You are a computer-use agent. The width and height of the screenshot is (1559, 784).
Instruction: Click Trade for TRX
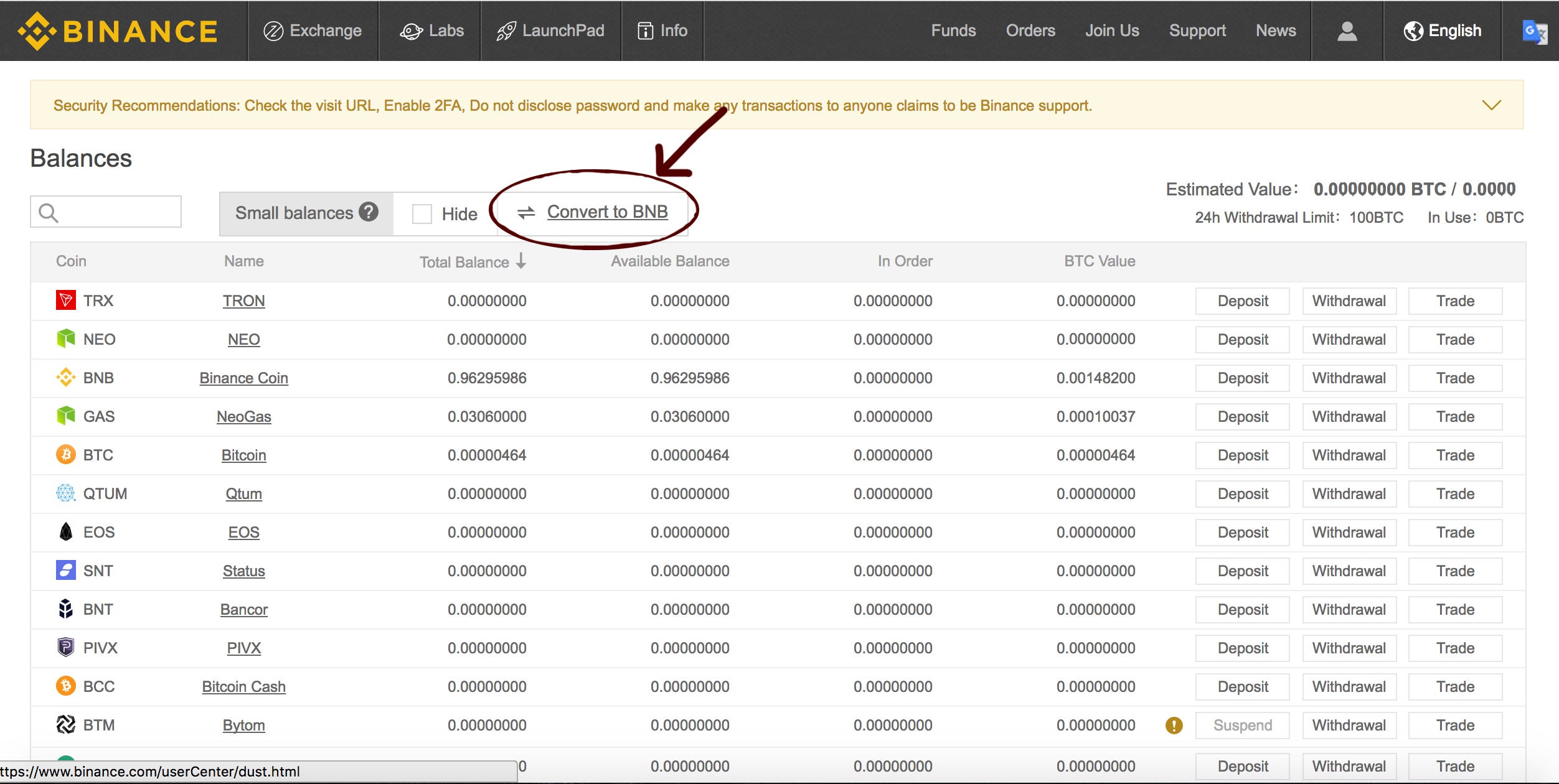coord(1455,301)
